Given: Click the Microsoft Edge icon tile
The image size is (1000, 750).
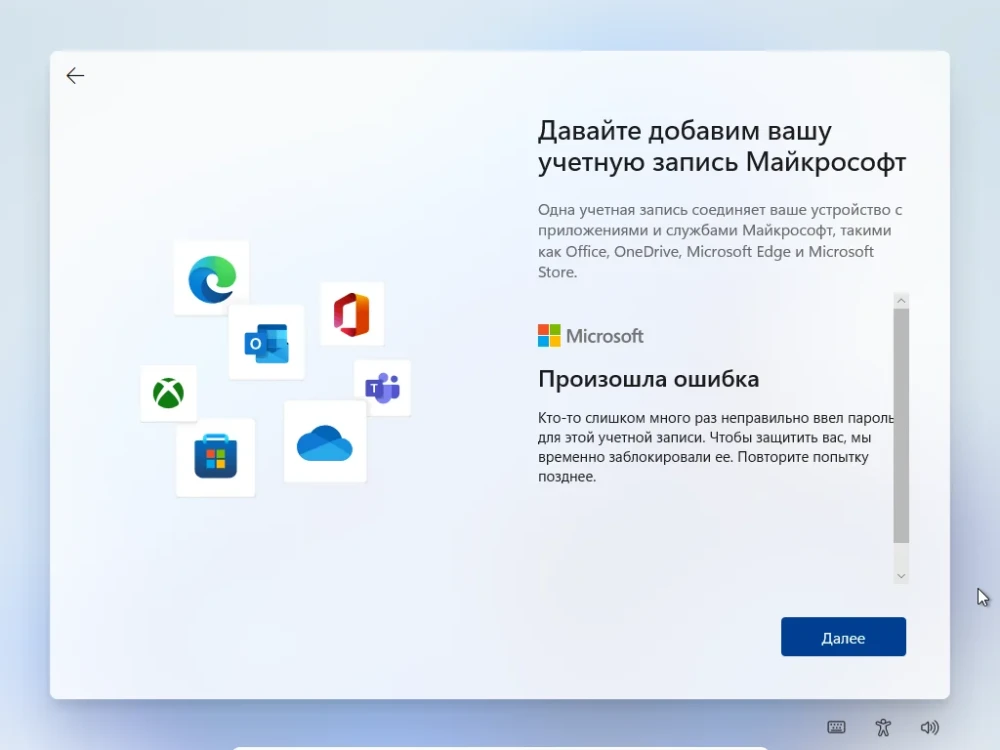Looking at the screenshot, I should point(212,278).
